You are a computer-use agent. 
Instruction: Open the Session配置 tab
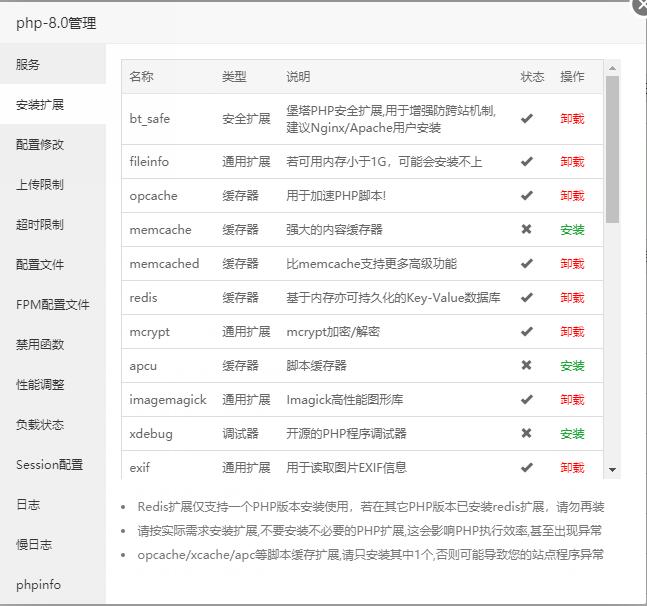(53, 465)
